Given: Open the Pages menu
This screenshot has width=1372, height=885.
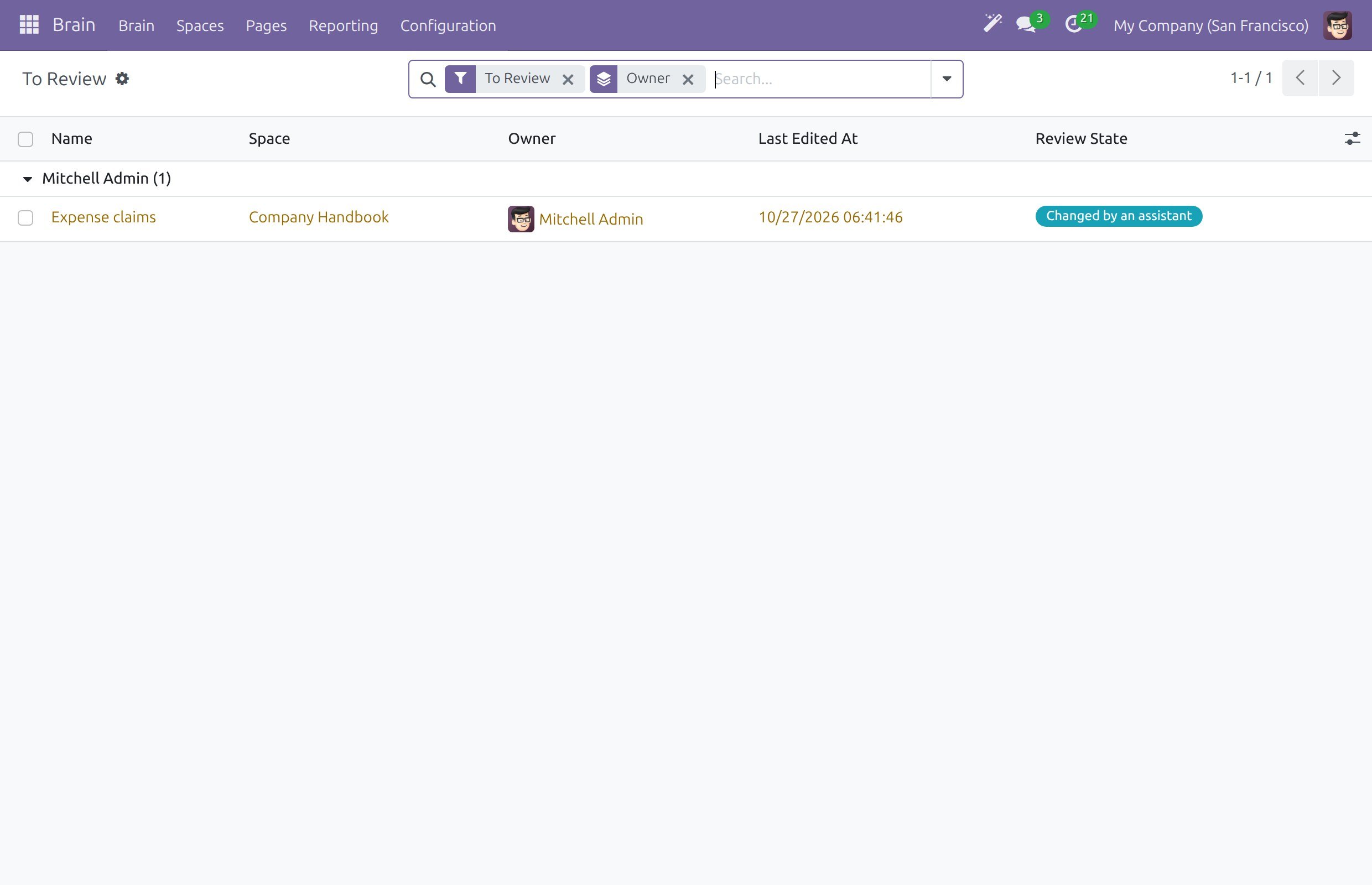Looking at the screenshot, I should click(266, 25).
